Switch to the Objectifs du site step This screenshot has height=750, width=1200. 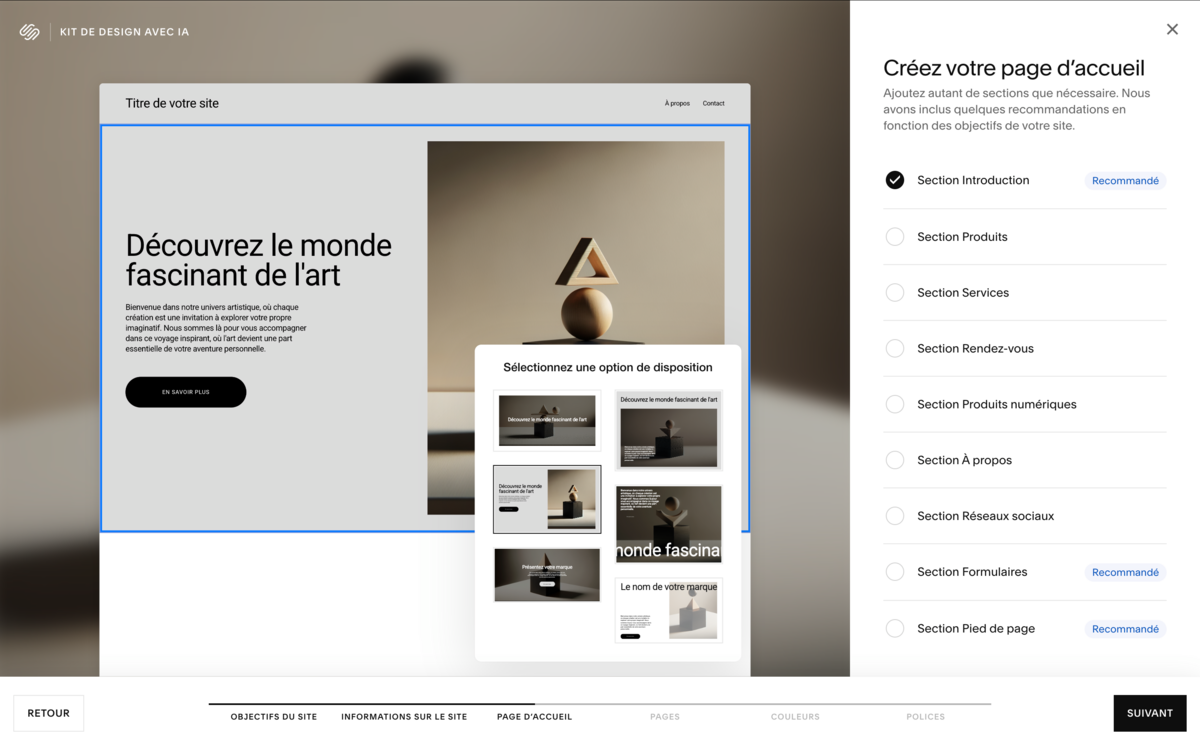274,716
